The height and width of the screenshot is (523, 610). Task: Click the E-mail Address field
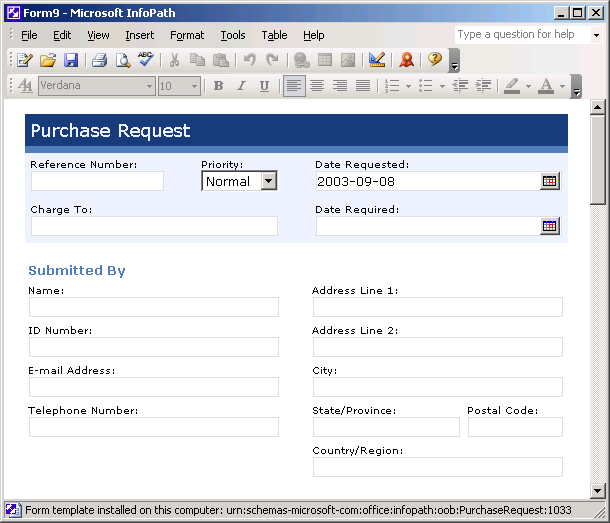coord(154,387)
